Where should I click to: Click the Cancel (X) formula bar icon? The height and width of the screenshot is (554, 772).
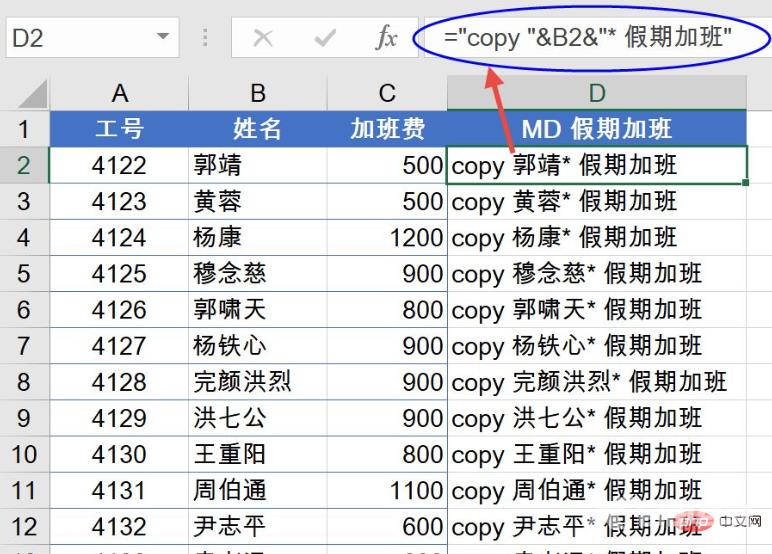pos(263,38)
